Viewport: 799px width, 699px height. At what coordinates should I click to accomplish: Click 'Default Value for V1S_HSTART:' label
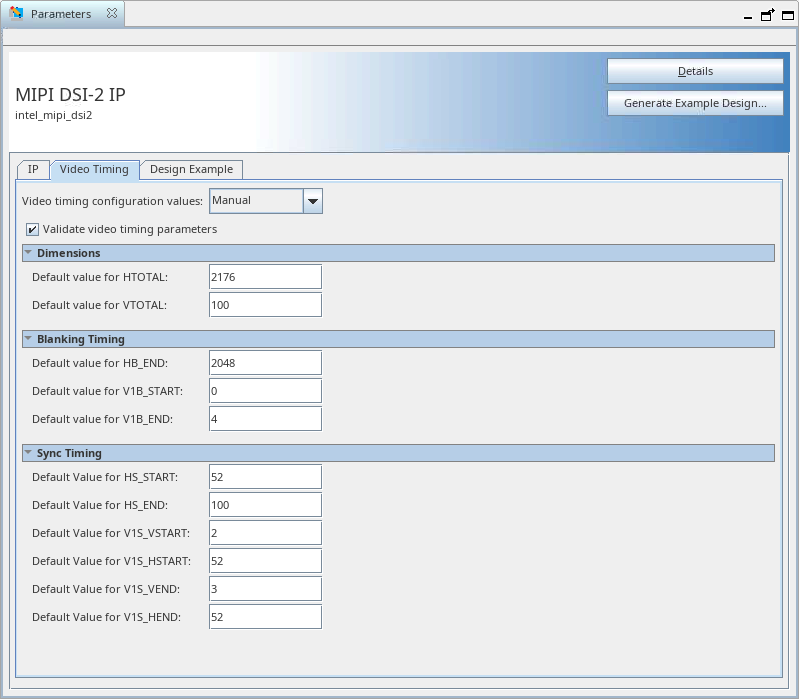(x=112, y=561)
